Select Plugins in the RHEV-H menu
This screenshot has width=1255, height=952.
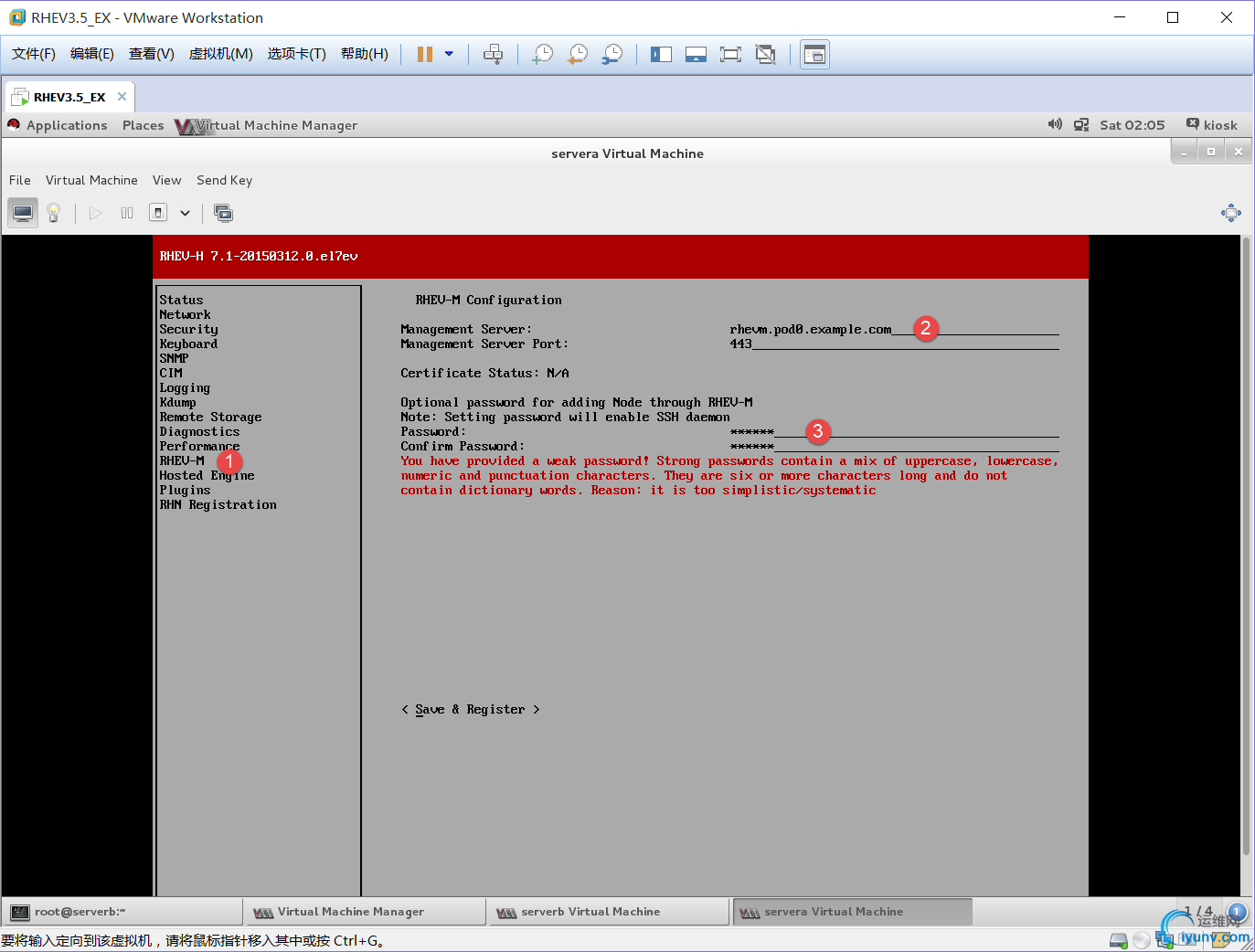[185, 490]
